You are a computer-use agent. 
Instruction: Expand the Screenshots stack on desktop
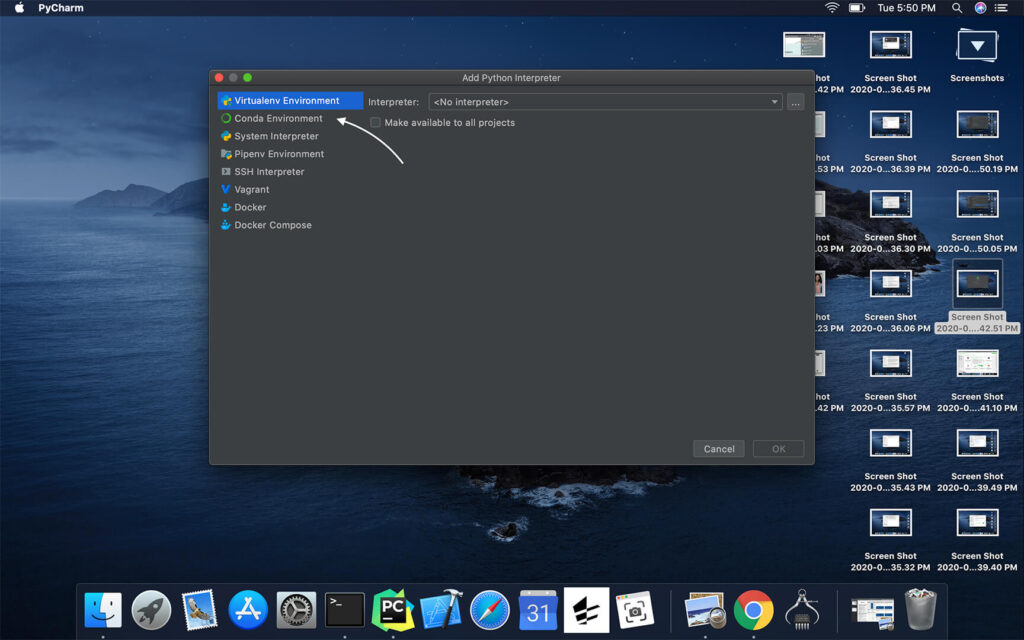[x=977, y=47]
